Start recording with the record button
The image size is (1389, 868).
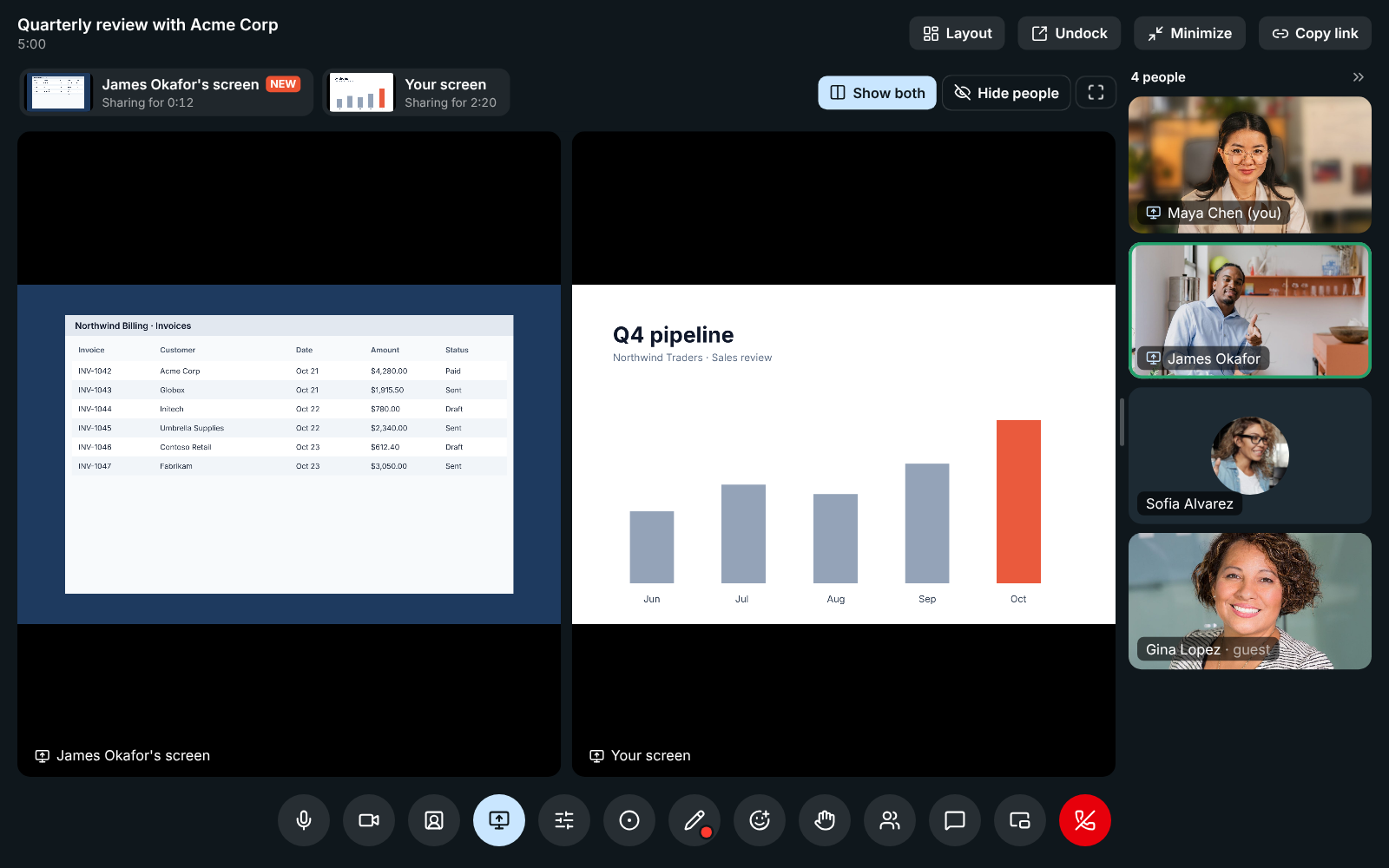pos(629,820)
